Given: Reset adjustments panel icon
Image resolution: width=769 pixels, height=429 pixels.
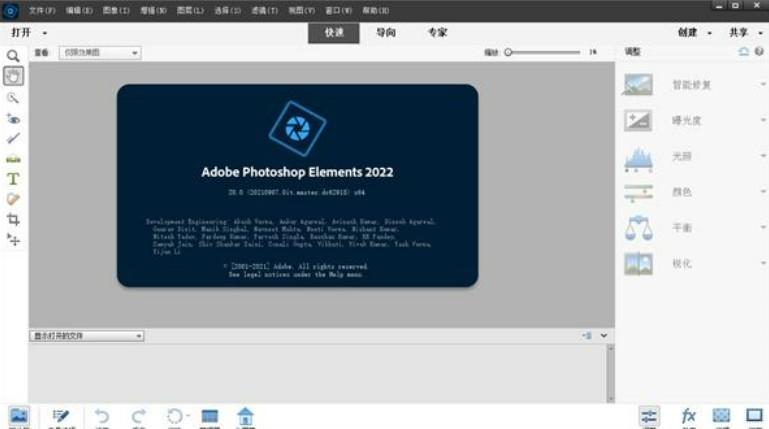Looking at the screenshot, I should [744, 51].
